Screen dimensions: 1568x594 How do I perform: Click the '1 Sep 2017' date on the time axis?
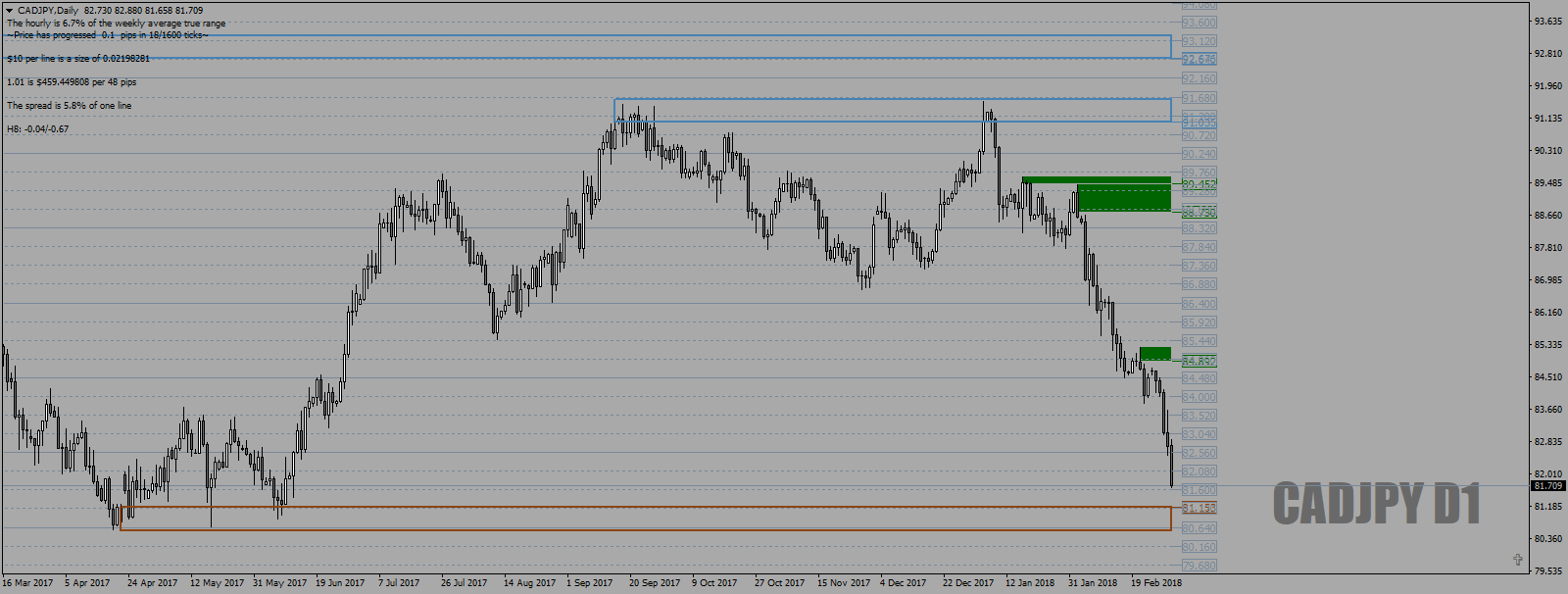(590, 583)
